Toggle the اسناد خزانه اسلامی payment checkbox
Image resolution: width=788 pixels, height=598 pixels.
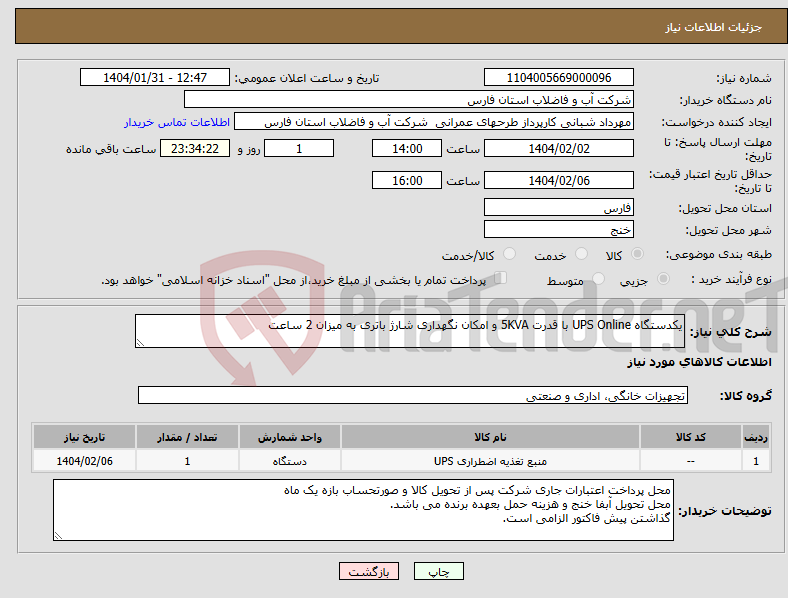click(501, 278)
